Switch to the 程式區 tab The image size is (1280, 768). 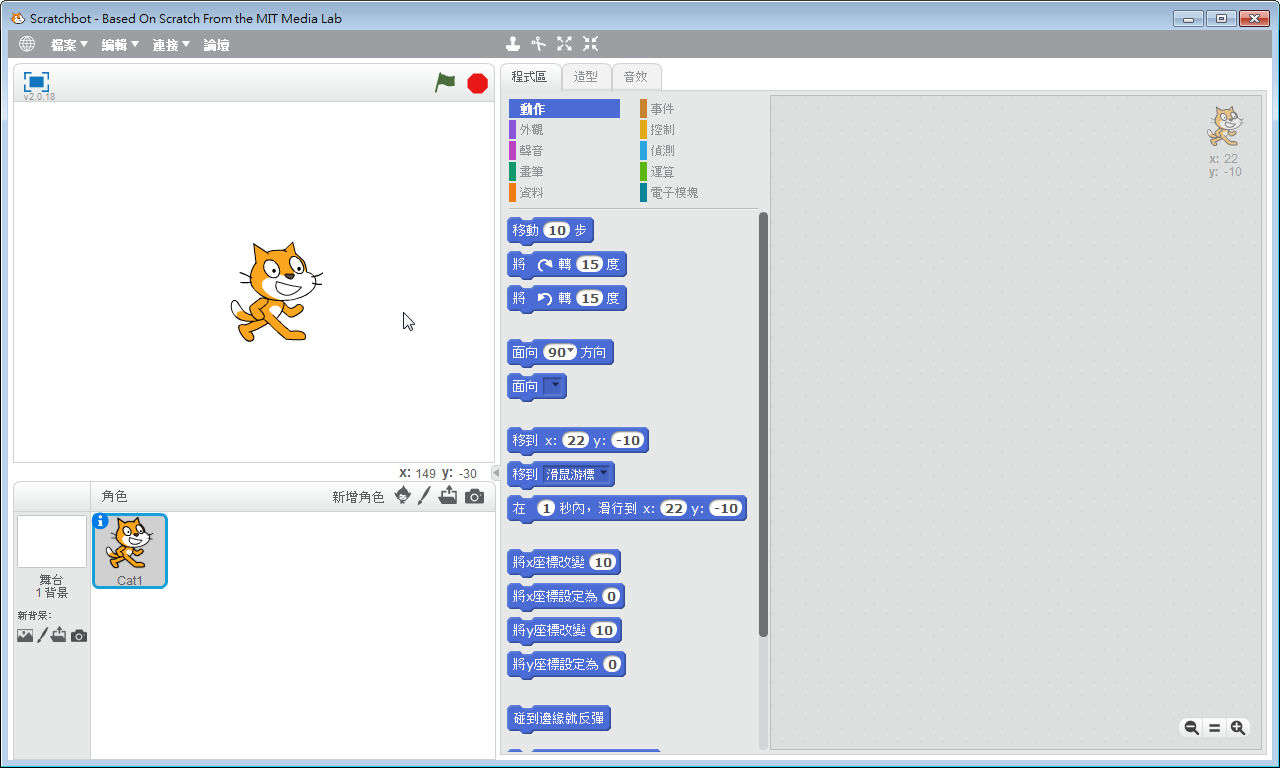(530, 77)
